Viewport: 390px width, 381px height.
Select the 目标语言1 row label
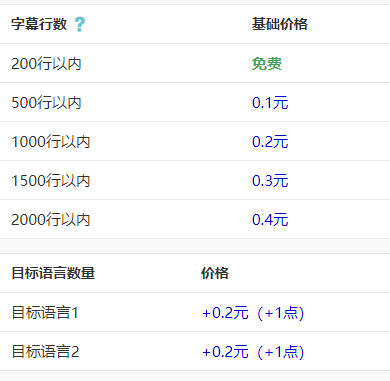(x=45, y=313)
